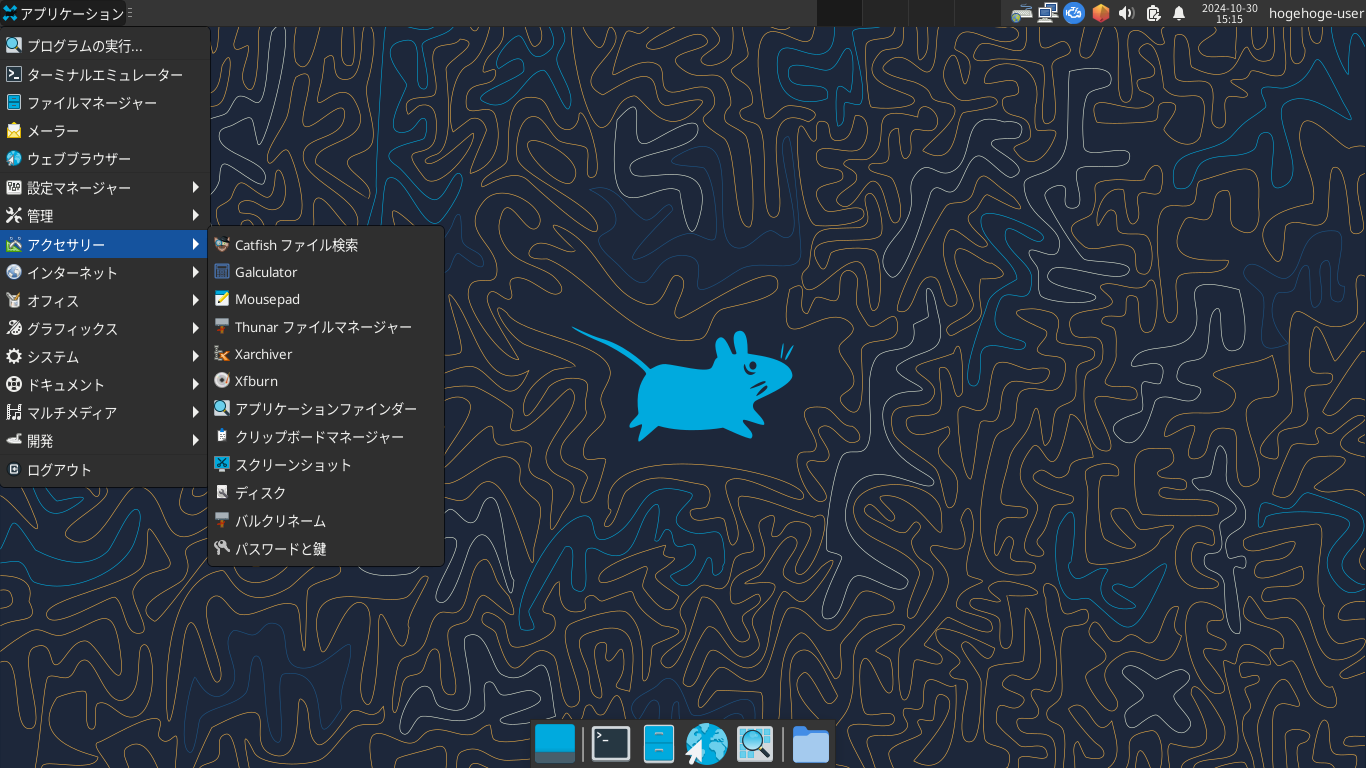The image size is (1366, 768).
Task: Expand the マルチメディア submenu arrow
Action: (196, 412)
